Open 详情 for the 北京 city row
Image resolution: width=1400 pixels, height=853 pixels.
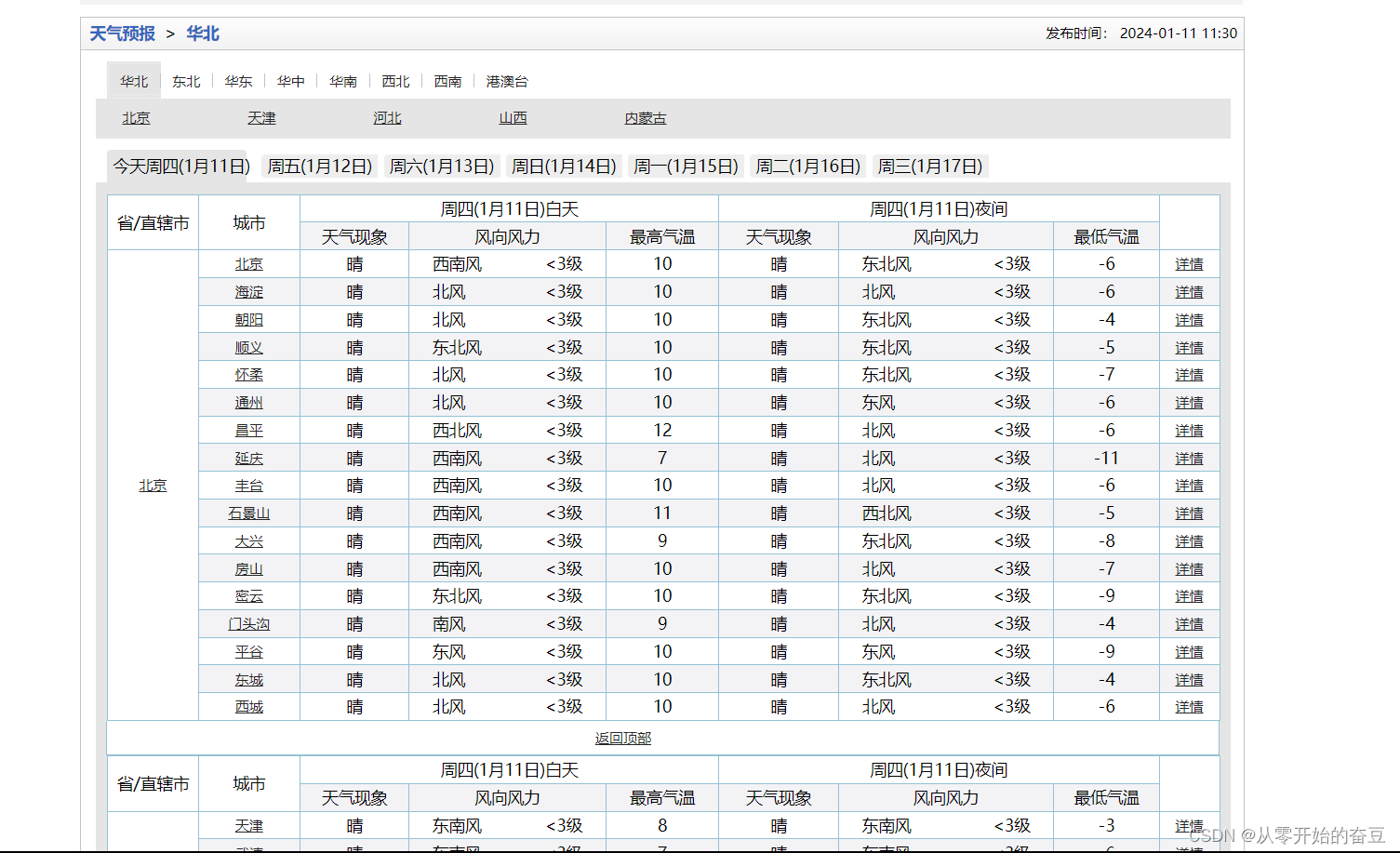click(1189, 264)
